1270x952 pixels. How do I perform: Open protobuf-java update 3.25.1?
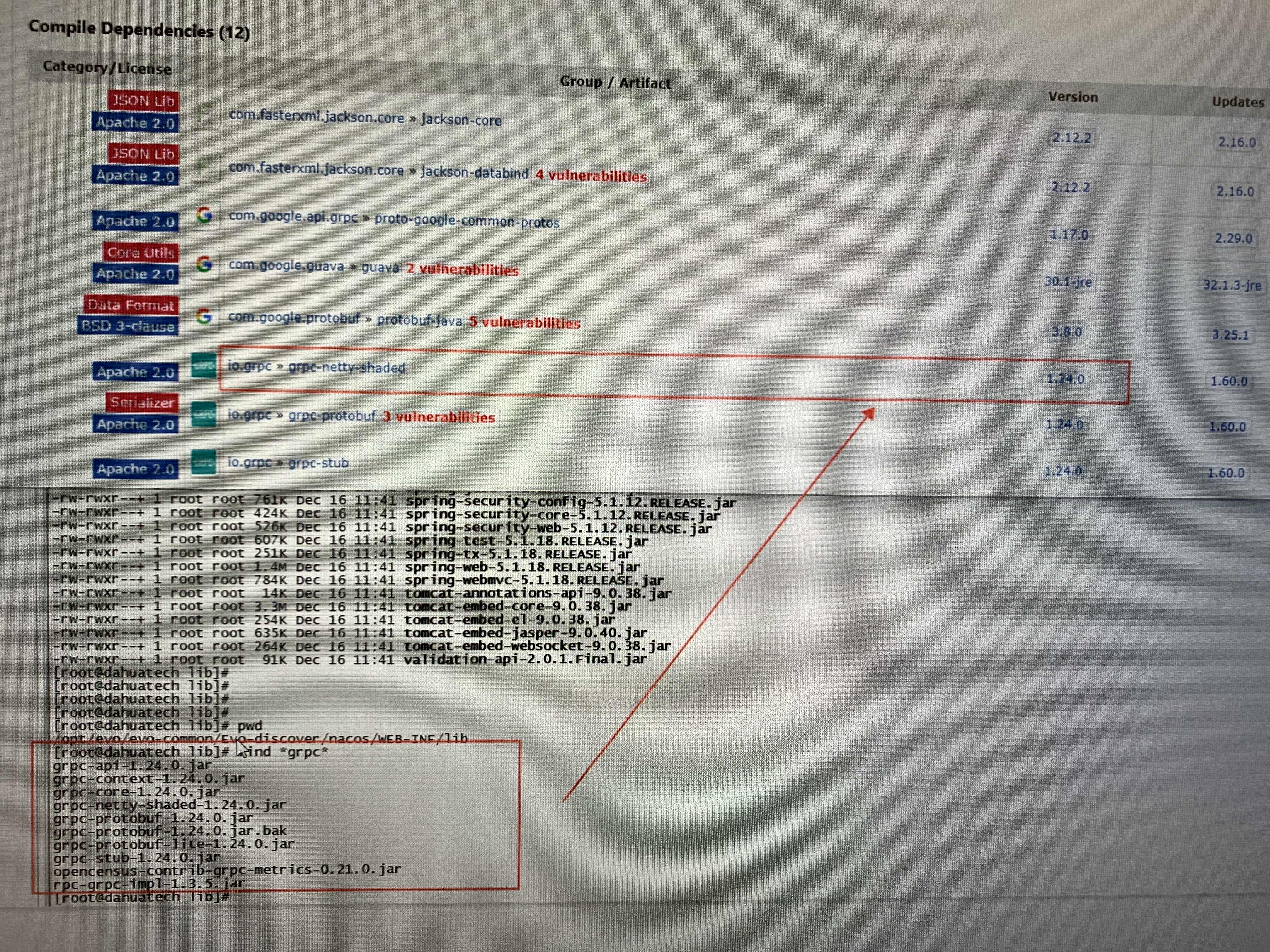point(1230,335)
